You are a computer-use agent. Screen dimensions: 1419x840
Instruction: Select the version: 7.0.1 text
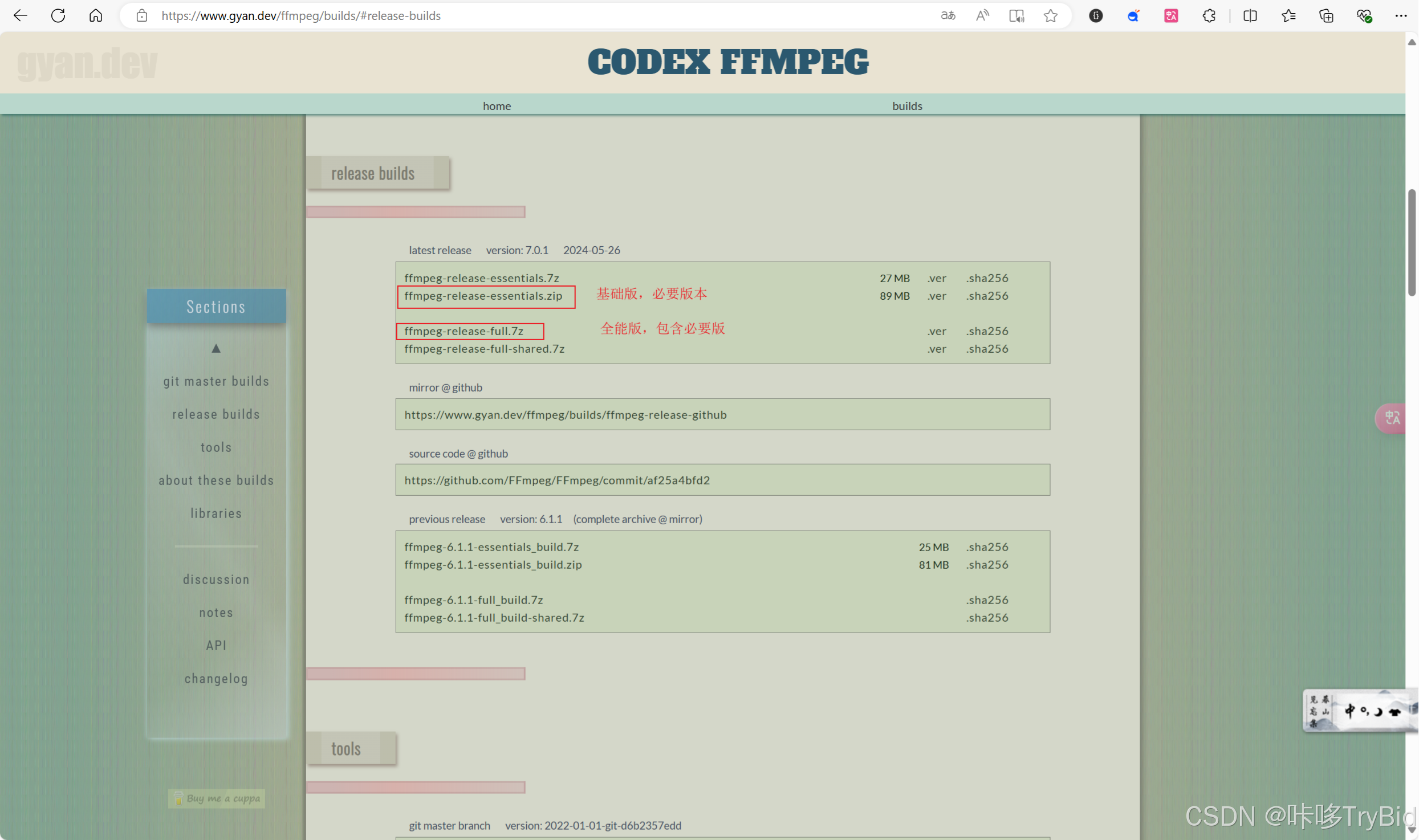pyautogui.click(x=517, y=250)
